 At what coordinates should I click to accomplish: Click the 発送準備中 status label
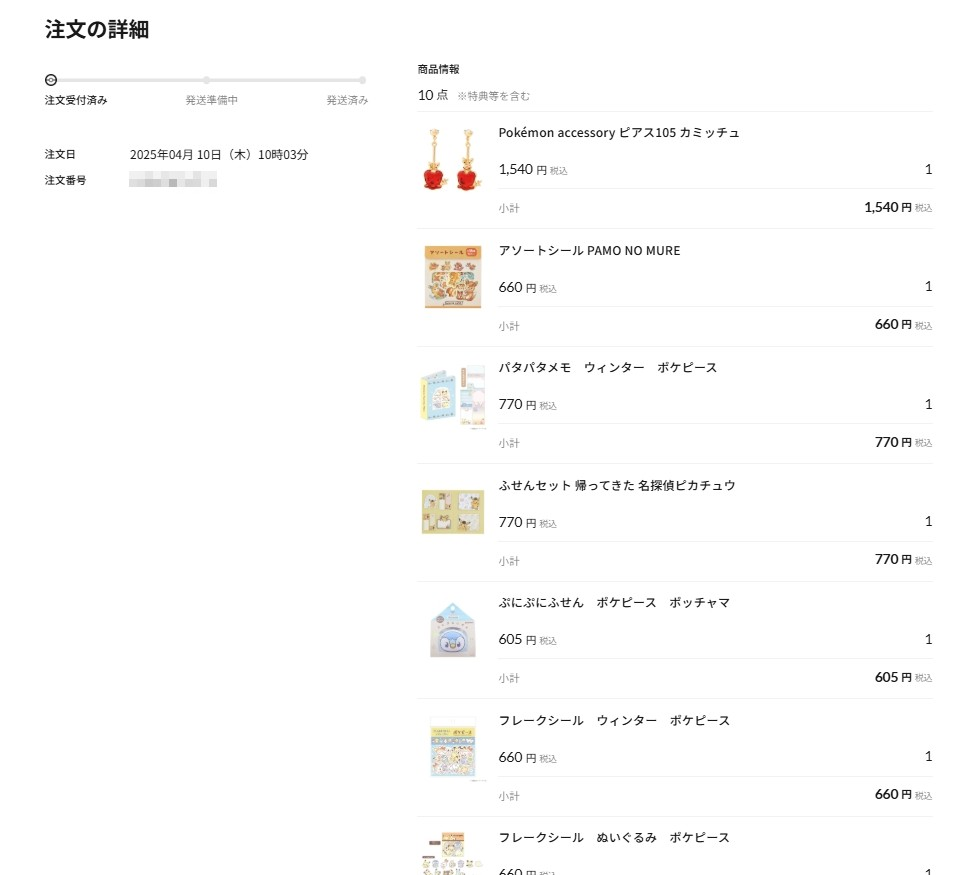tap(211, 100)
